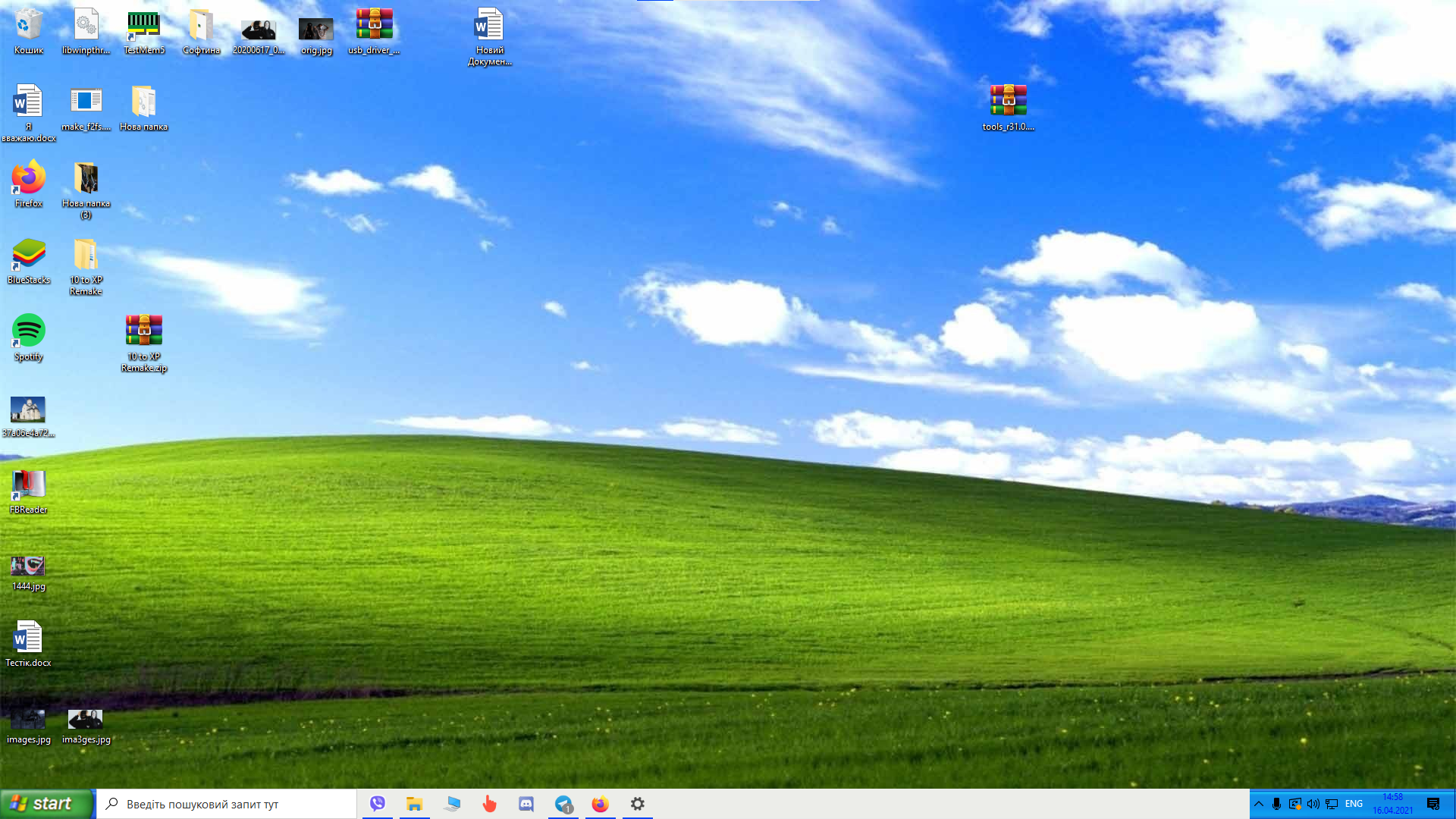Select the tools_r31.0... archive icon

(1009, 108)
